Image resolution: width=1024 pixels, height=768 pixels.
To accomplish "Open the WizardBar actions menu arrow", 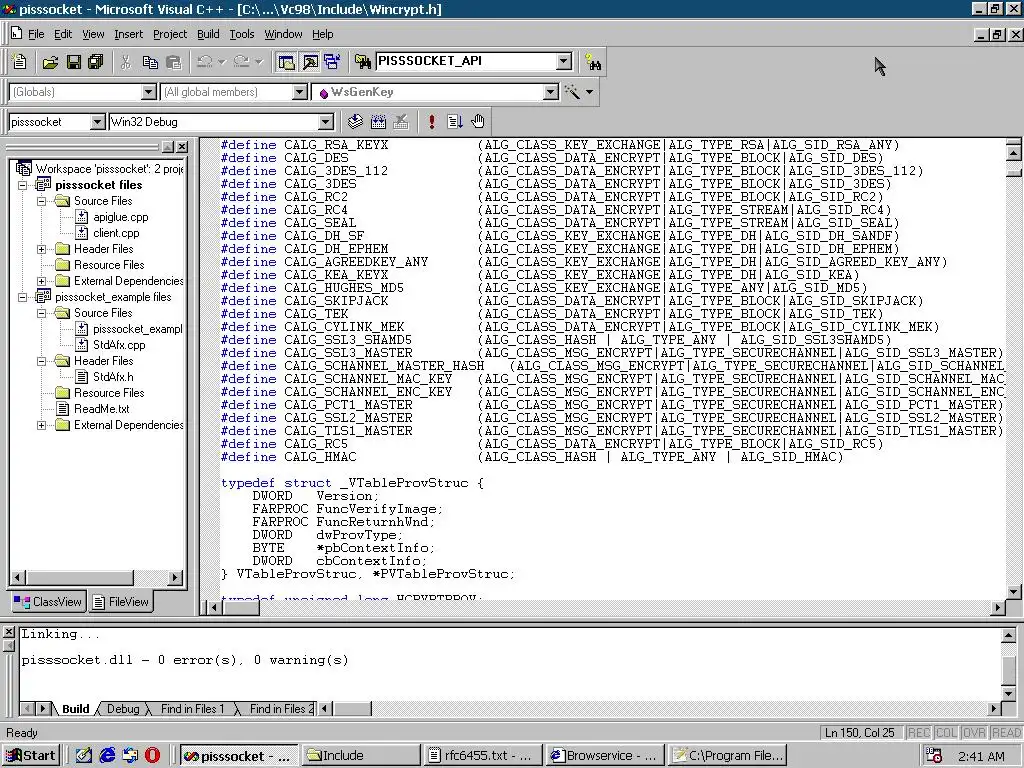I will click(x=590, y=92).
